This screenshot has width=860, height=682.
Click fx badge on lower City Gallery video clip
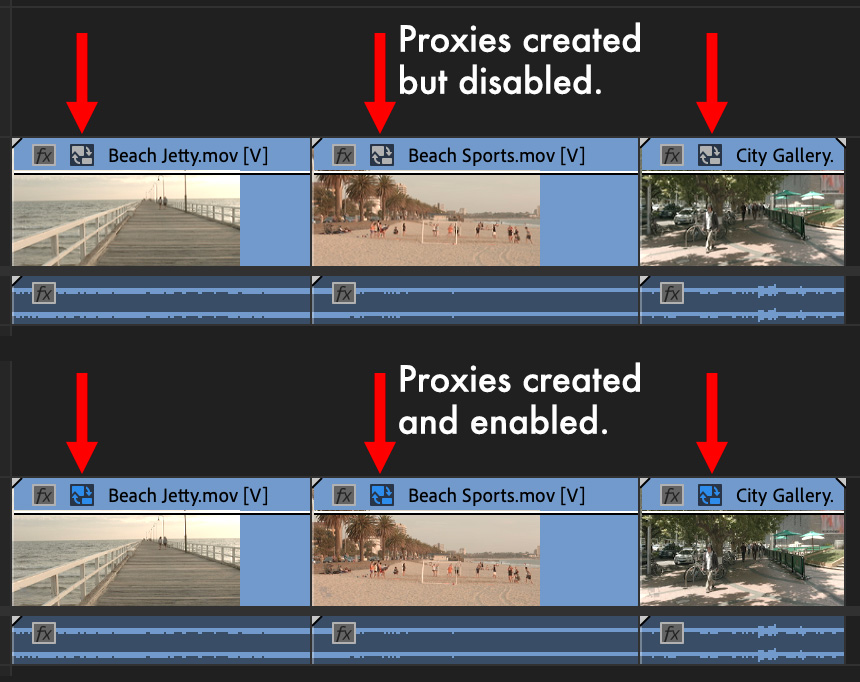click(671, 495)
